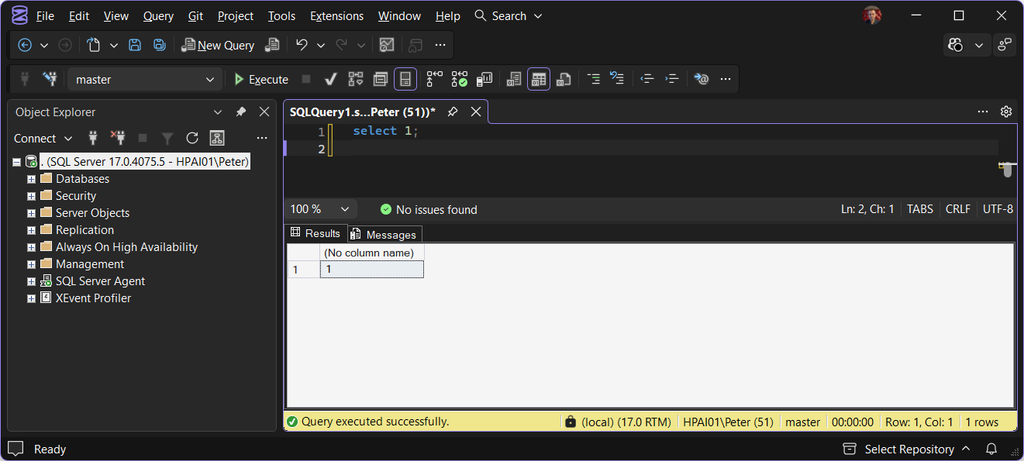Save the query with the single-disk Save icon
Viewport: 1024px width, 461px height.
coord(135,45)
